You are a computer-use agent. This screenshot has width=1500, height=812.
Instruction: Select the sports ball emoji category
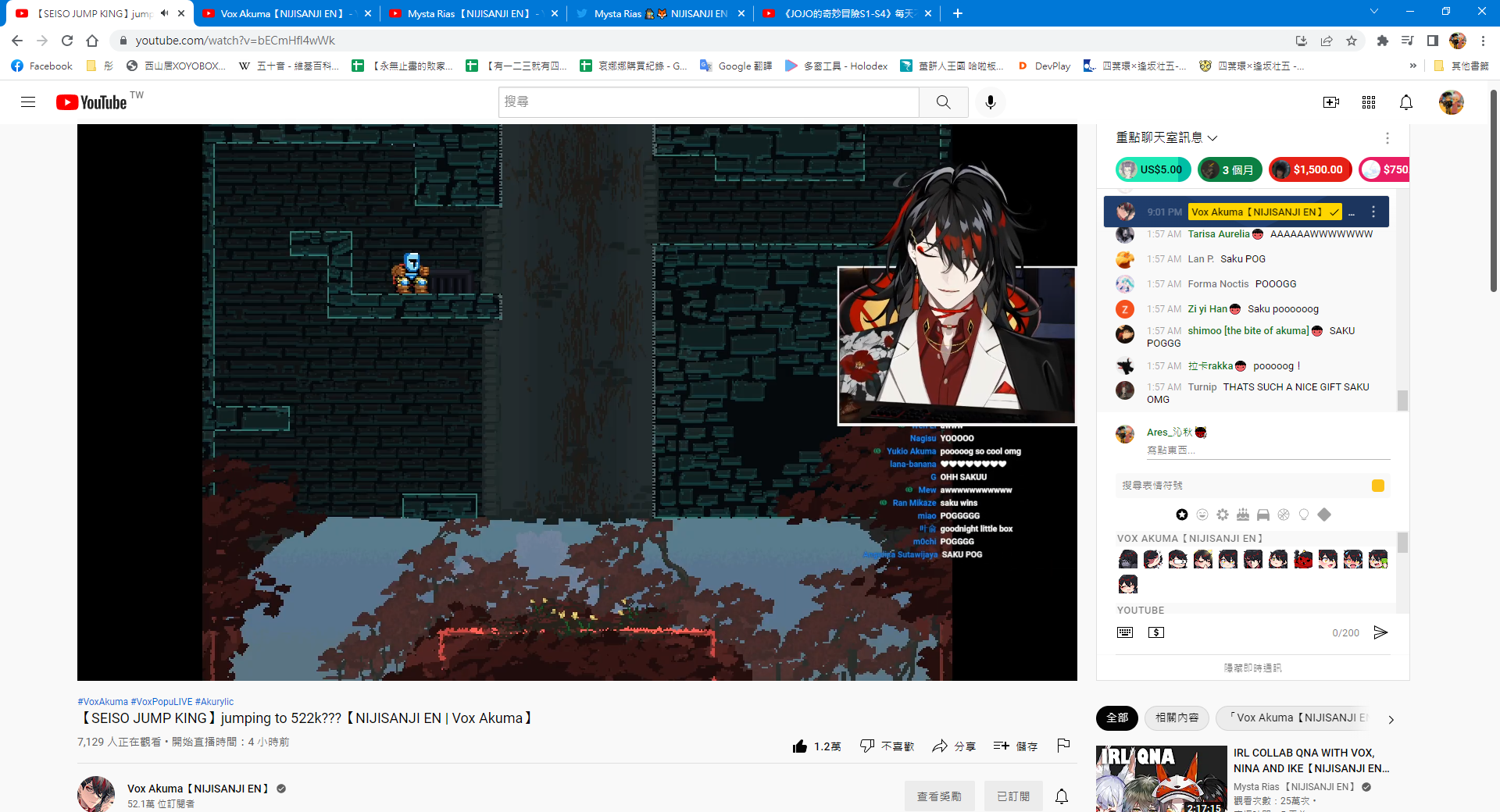[1284, 515]
